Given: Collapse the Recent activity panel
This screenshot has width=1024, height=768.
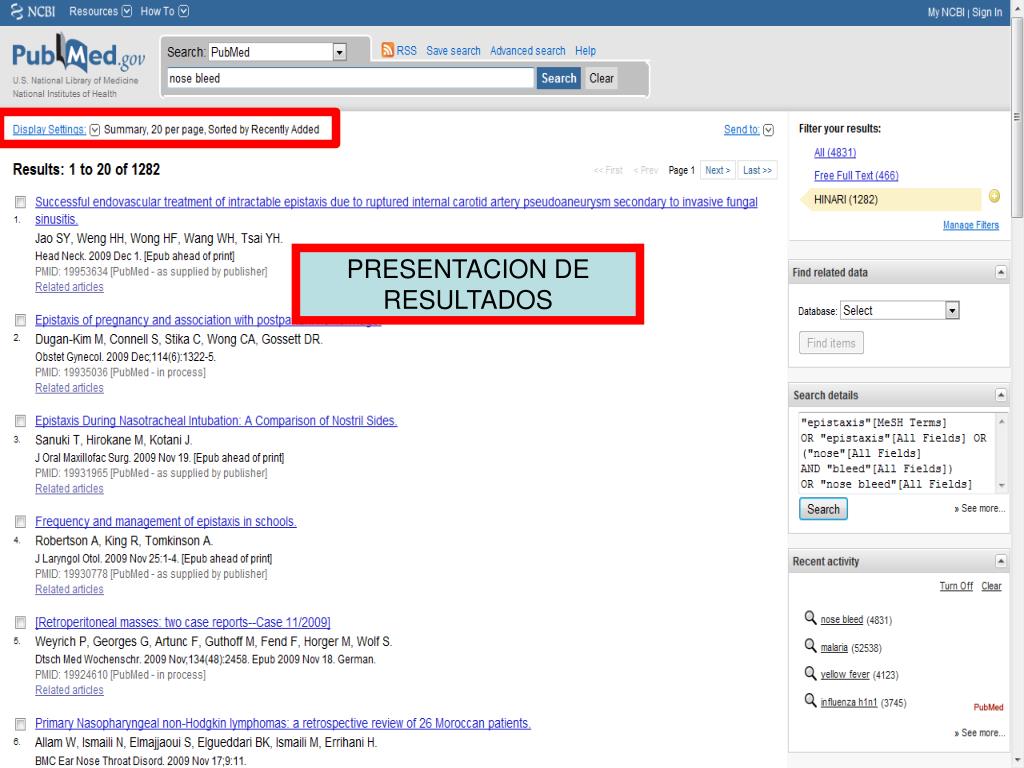Looking at the screenshot, I should click(x=1000, y=560).
